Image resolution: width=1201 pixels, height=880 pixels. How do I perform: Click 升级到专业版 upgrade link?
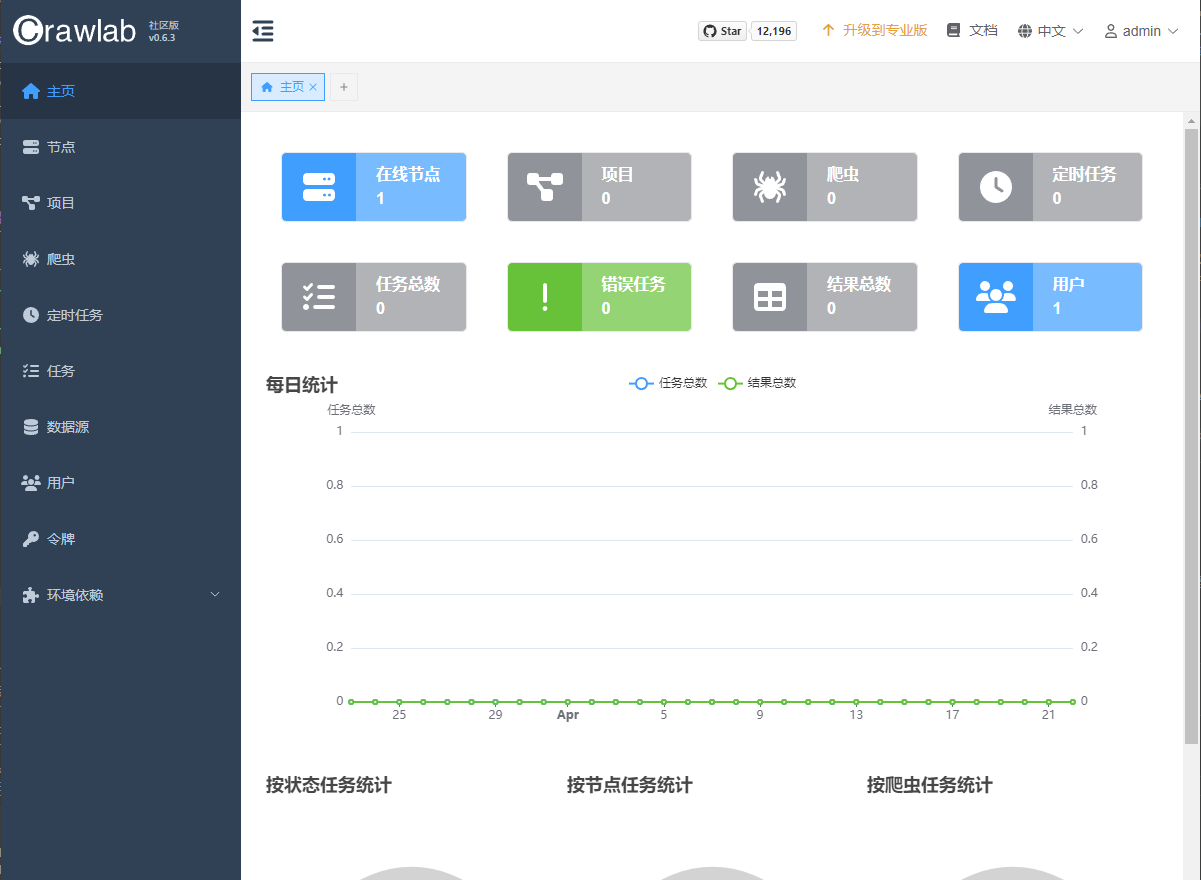(875, 30)
